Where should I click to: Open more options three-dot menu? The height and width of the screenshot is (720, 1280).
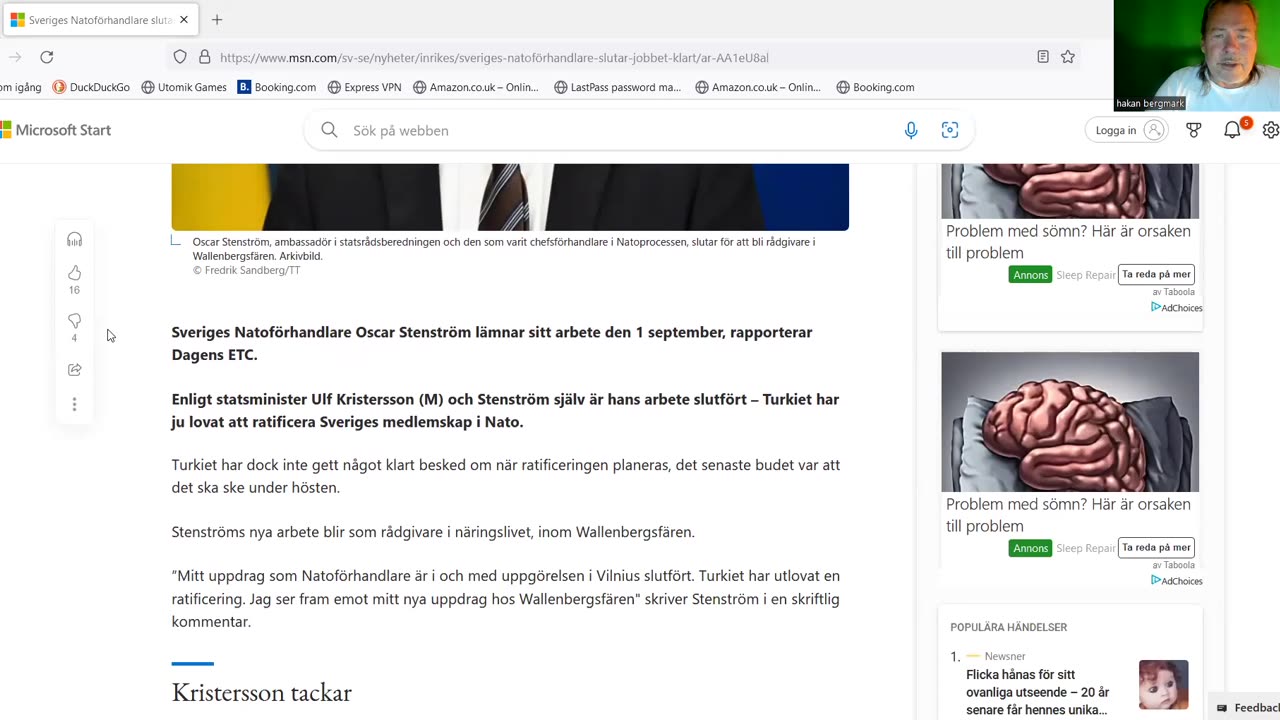coord(74,405)
